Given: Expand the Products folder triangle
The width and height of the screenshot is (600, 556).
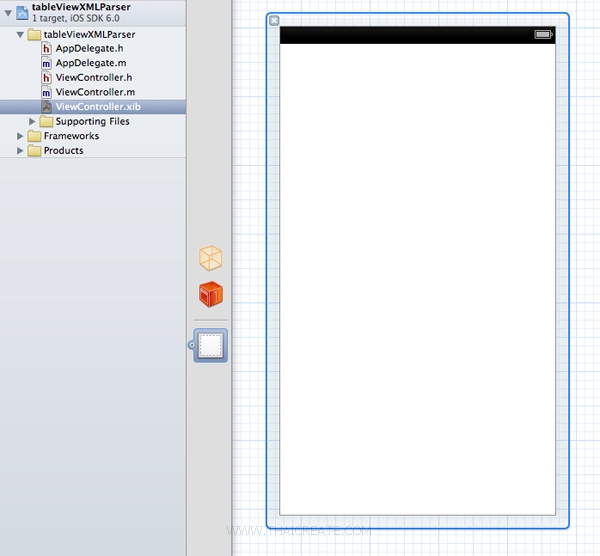Looking at the screenshot, I should (x=21, y=151).
